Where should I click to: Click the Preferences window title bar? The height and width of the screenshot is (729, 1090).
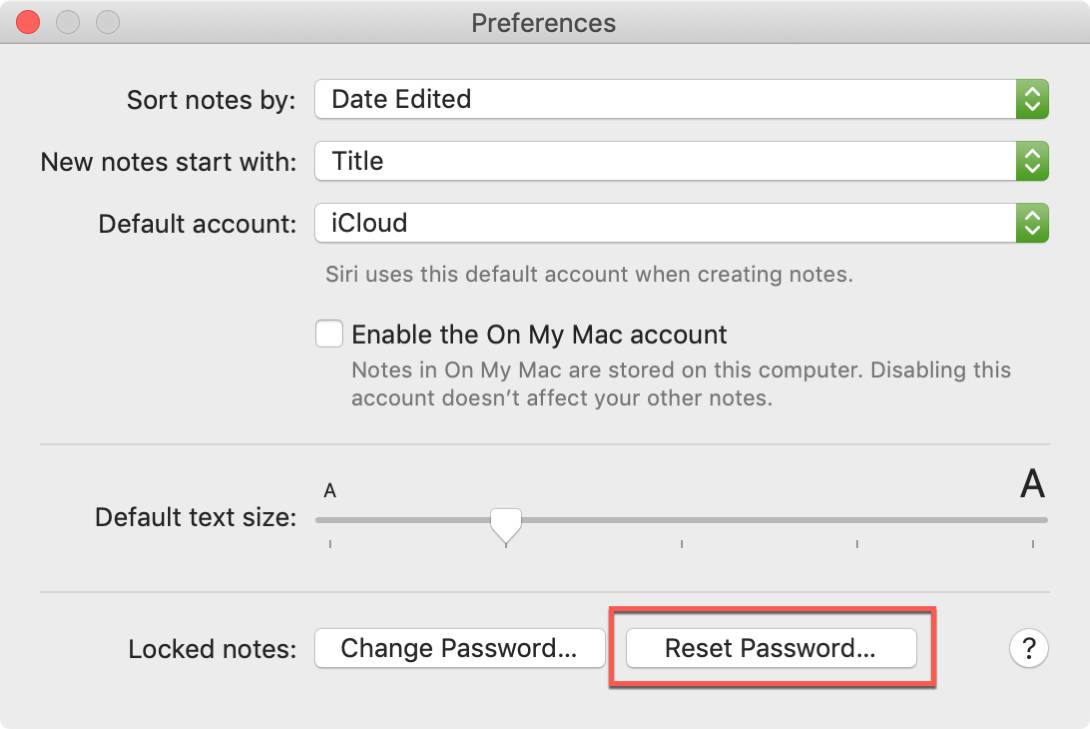coord(544,22)
